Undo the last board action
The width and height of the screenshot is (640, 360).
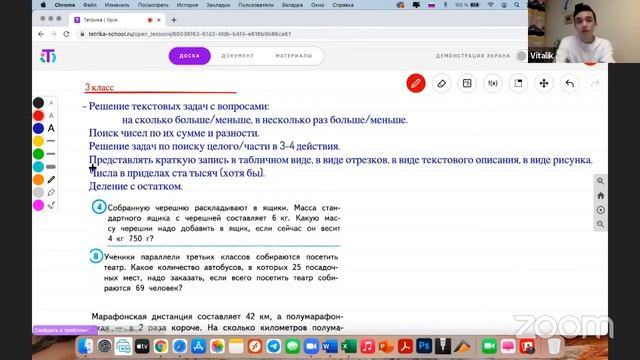coord(569,83)
